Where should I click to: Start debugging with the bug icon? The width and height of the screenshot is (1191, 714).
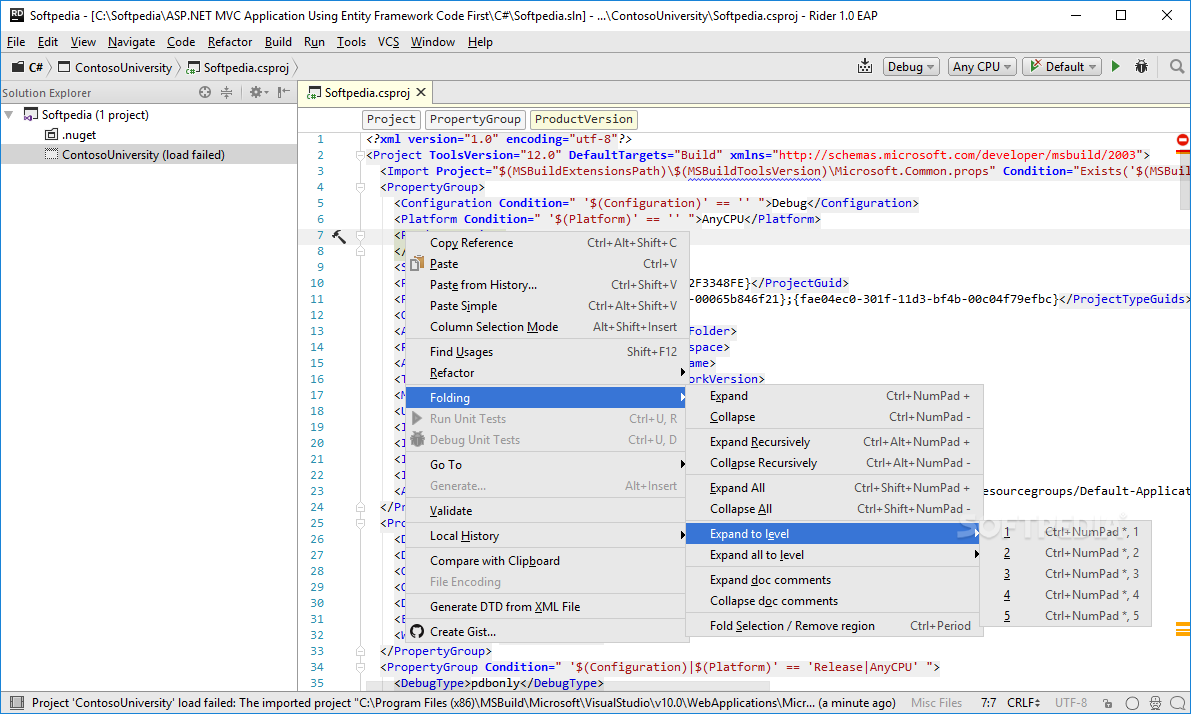1141,67
